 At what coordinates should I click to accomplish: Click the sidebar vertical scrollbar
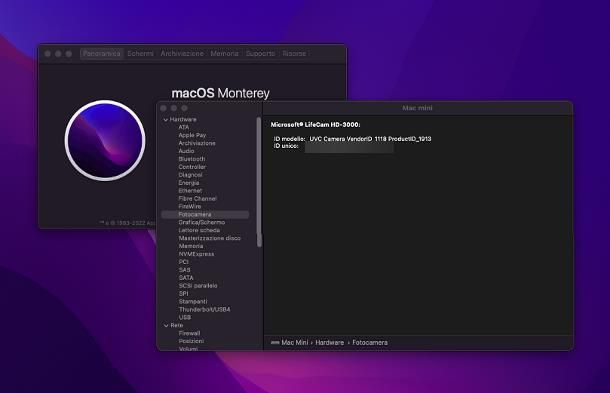[x=259, y=182]
